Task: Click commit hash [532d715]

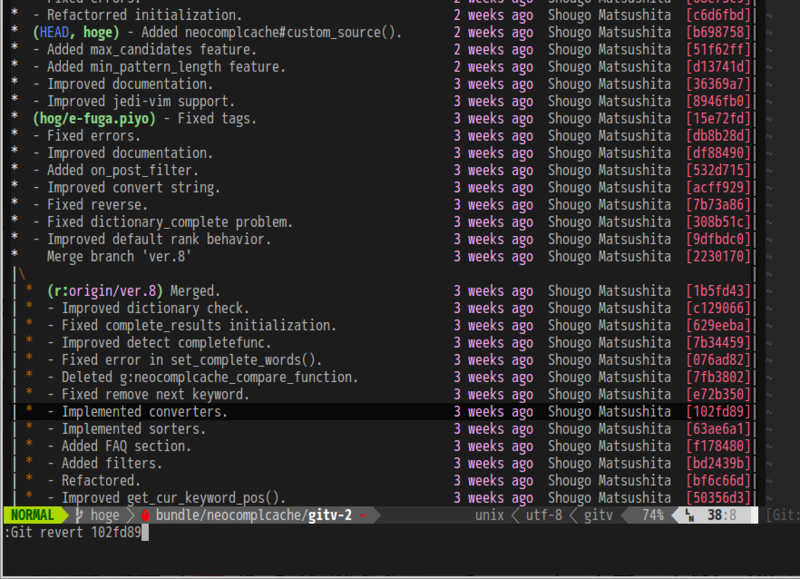Action: pos(718,170)
